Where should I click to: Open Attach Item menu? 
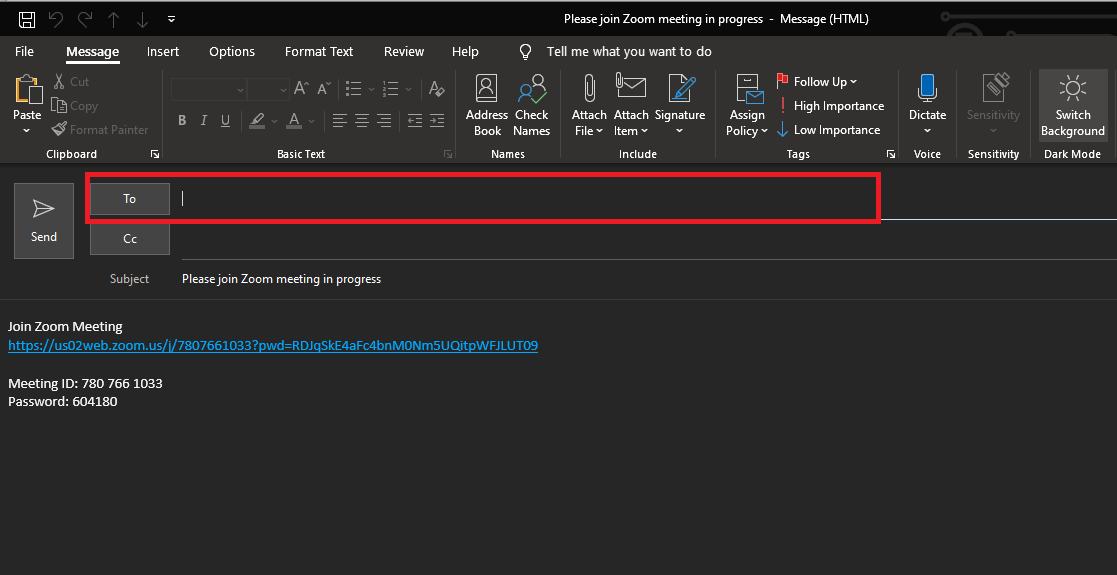632,105
